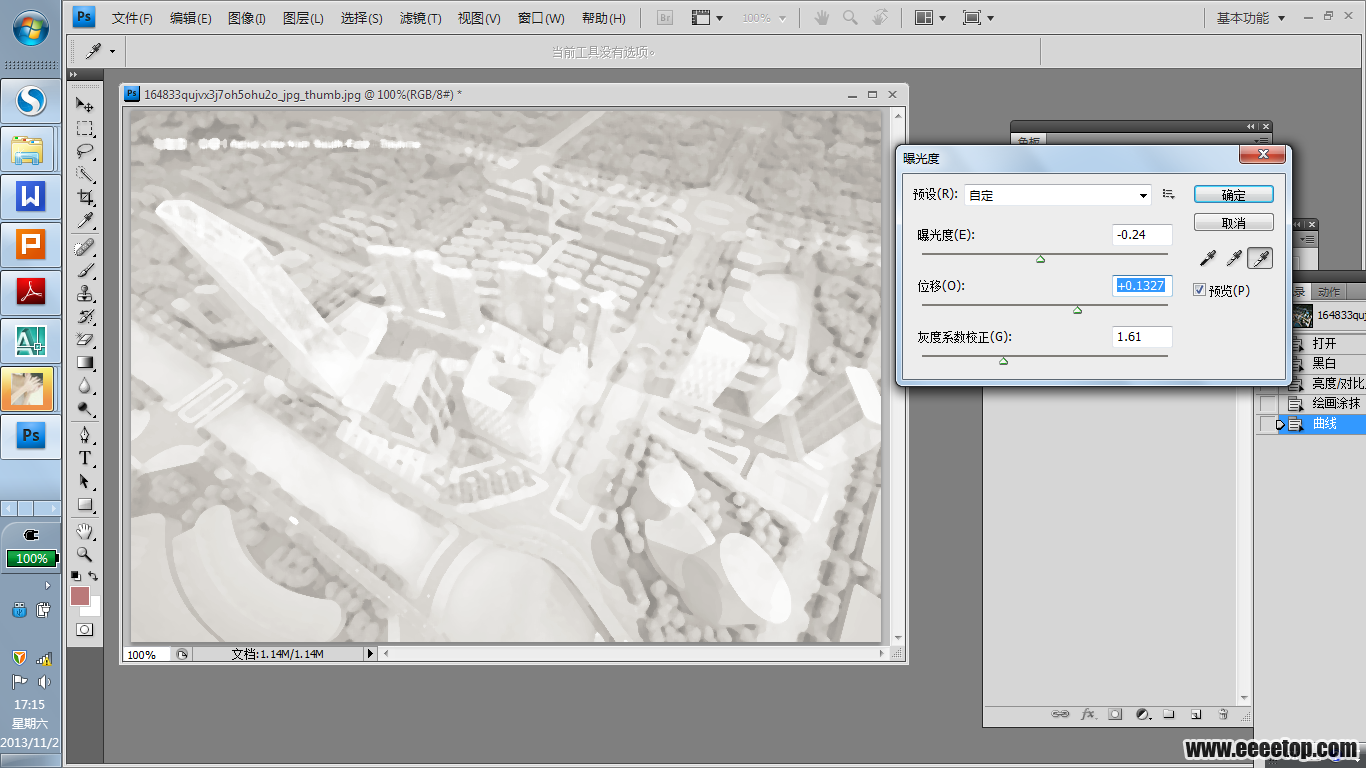Viewport: 1366px width, 768px height.
Task: Select the Spot Healing Brush tool
Action: point(85,247)
